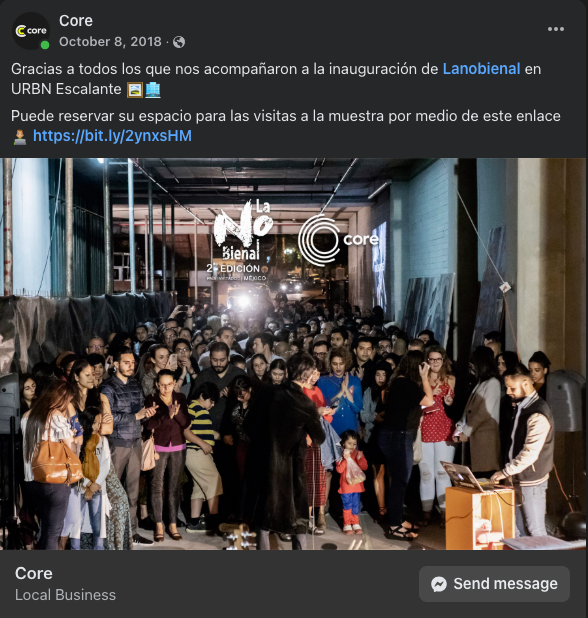Click the green online status dot
This screenshot has width=588, height=618.
click(x=45, y=45)
